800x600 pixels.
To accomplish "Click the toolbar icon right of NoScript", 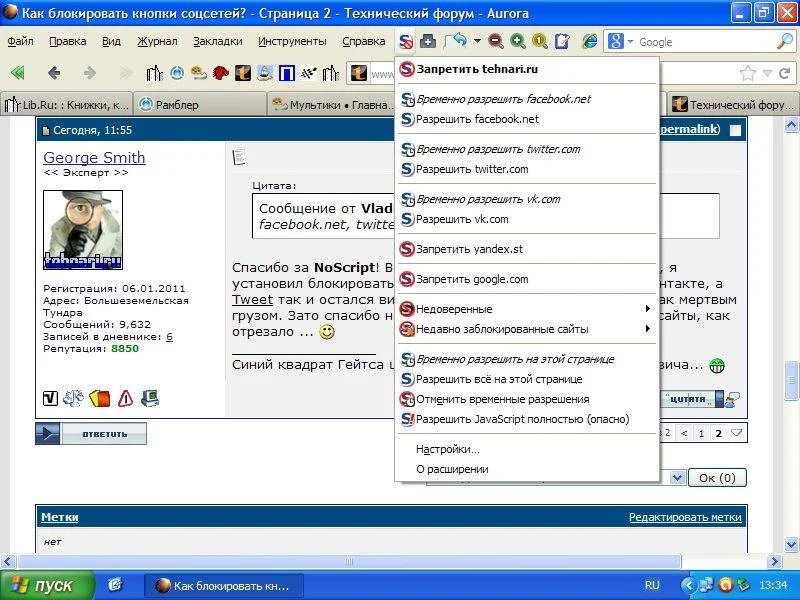I will tap(428, 41).
